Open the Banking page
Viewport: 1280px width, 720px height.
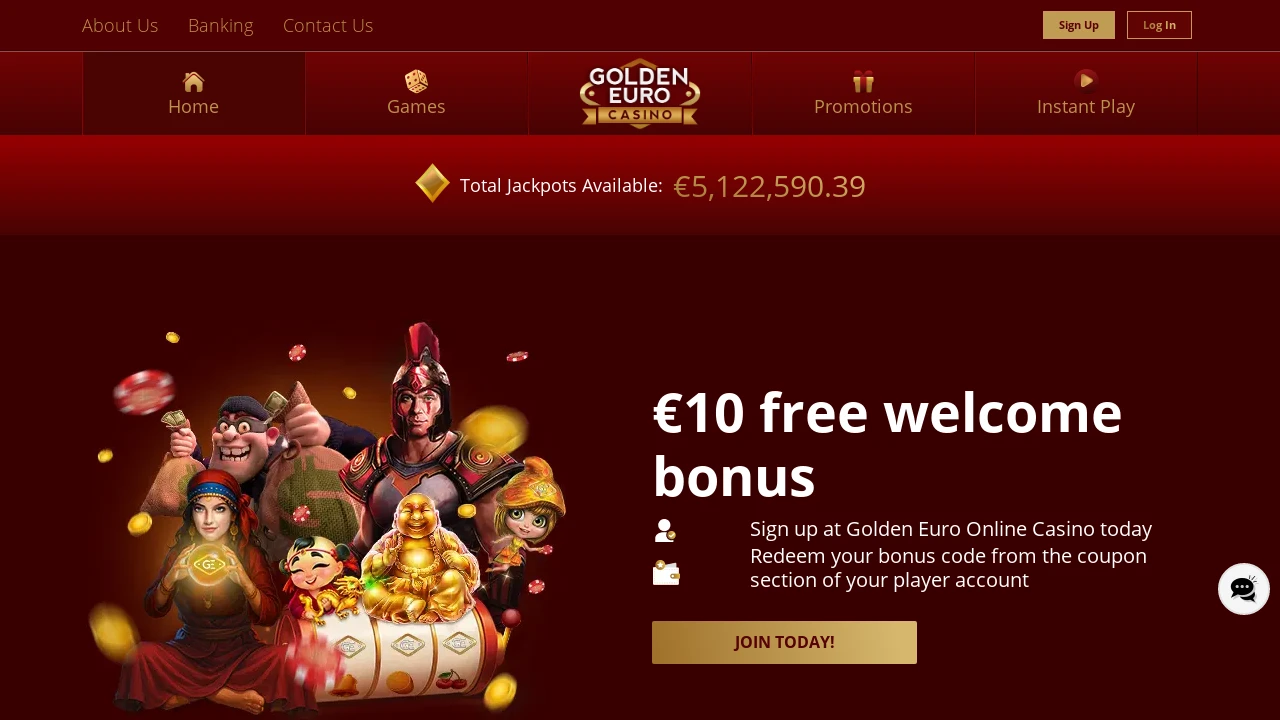(221, 25)
